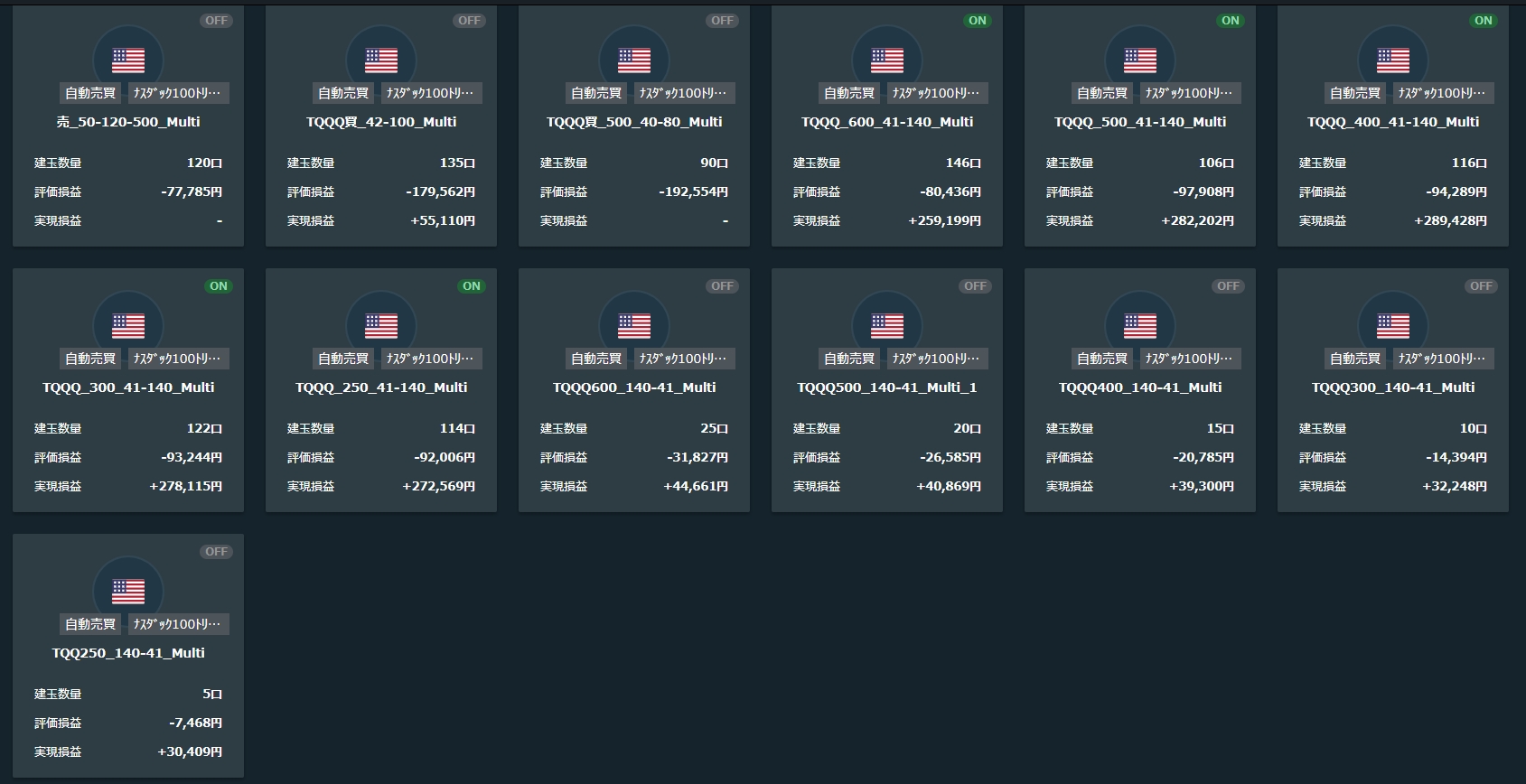
Task: Open strategy title TQQQ_600_41-140_Multi
Action: pos(887,122)
